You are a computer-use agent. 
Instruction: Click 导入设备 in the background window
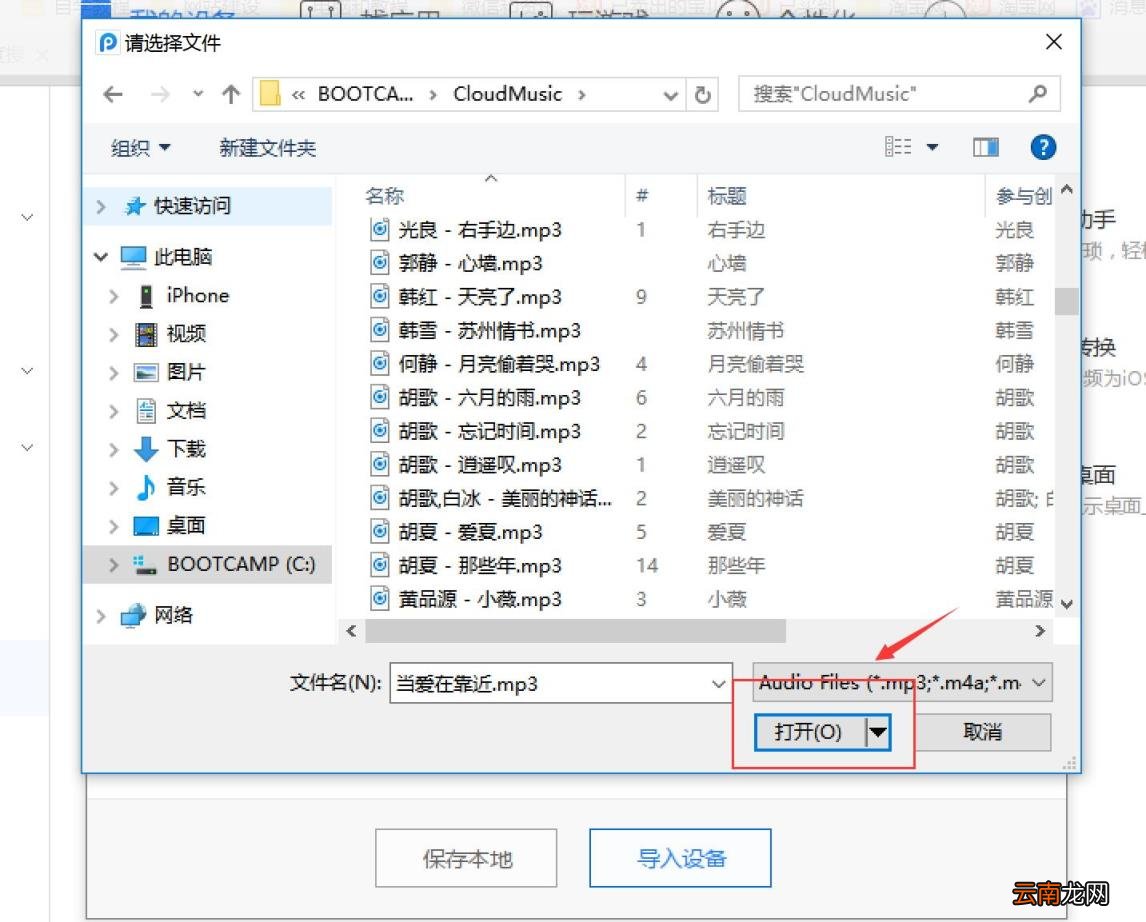[680, 858]
